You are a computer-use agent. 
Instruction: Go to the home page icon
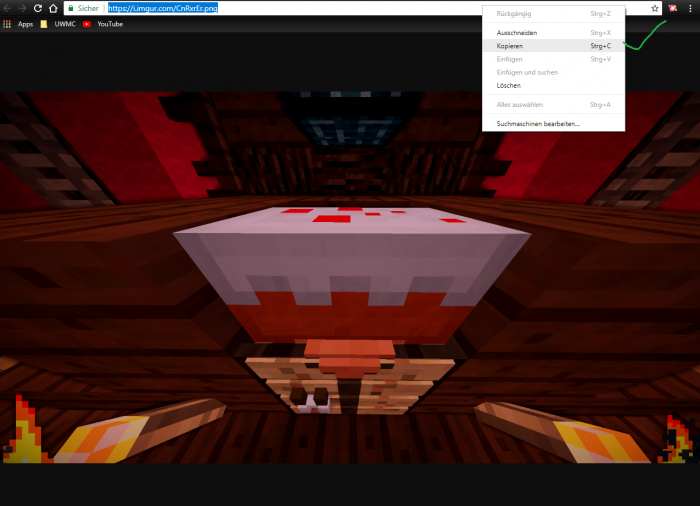(53, 8)
